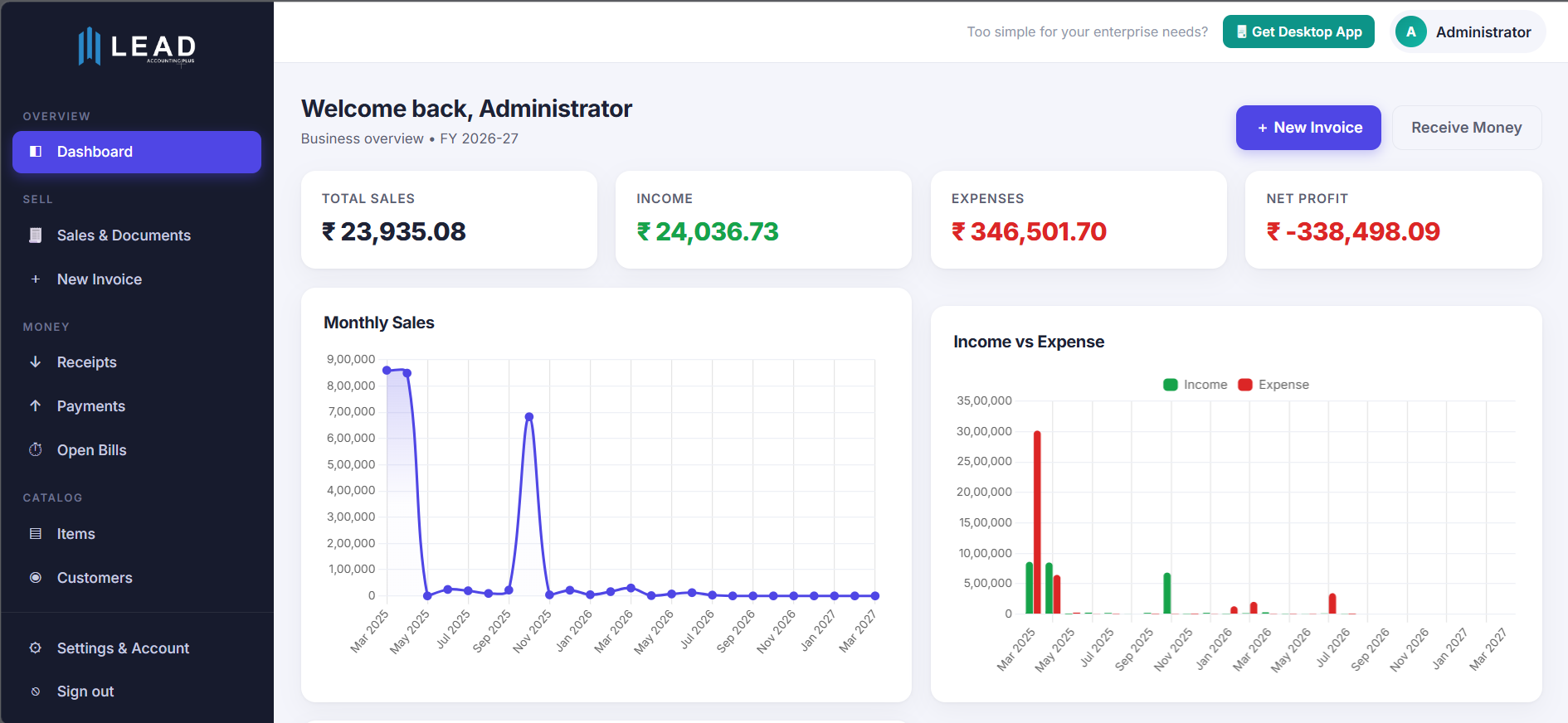The width and height of the screenshot is (1568, 723).
Task: Click the '₹ 24,036.73' income value
Action: click(708, 231)
